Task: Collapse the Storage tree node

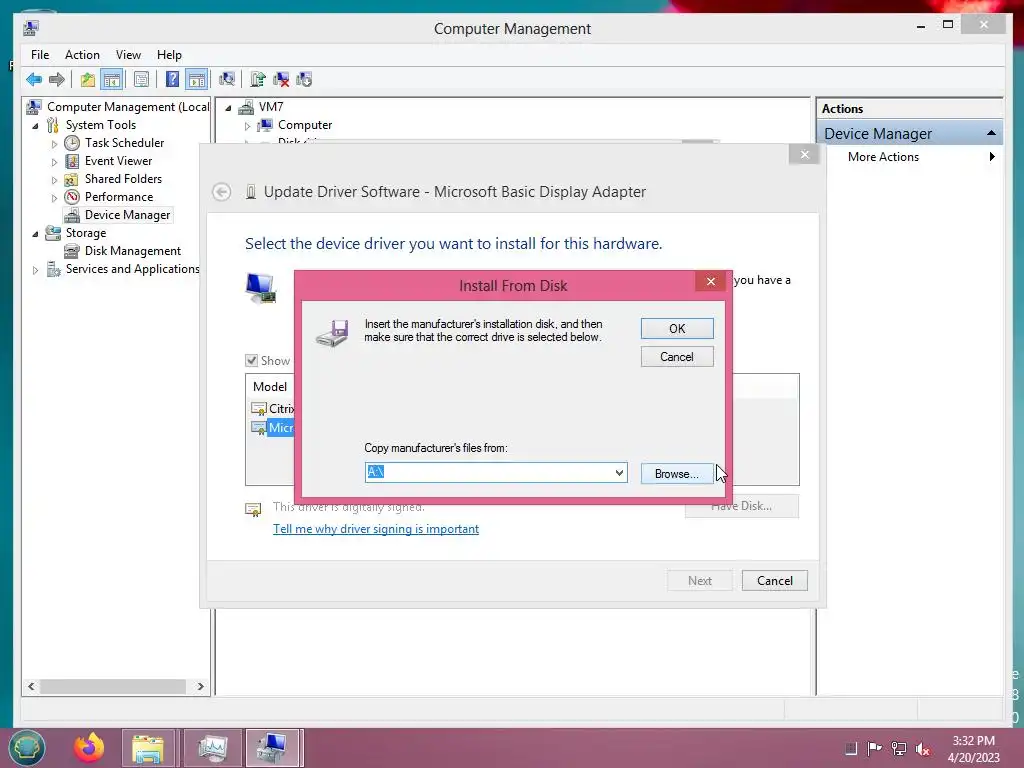Action: click(x=35, y=234)
